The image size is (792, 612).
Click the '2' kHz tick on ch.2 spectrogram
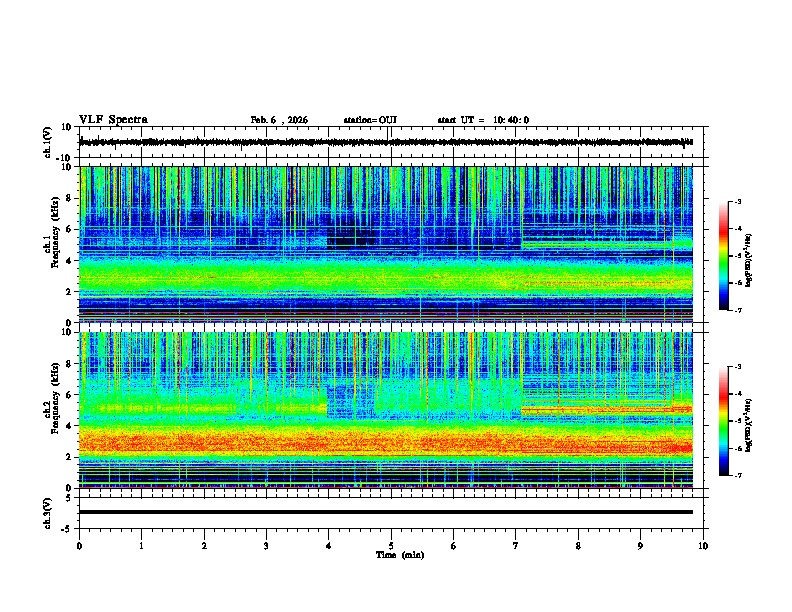point(70,457)
